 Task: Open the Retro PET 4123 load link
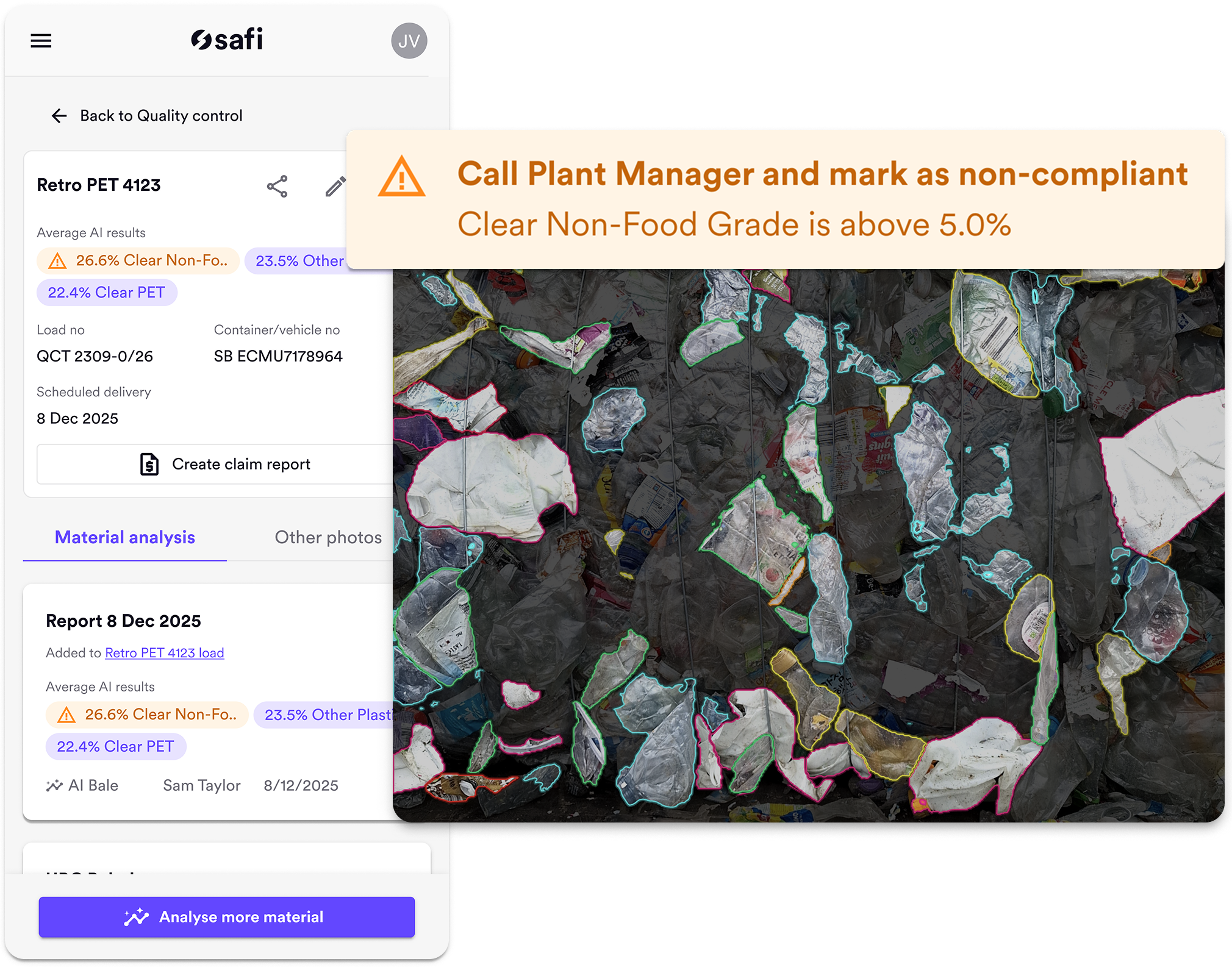point(164,653)
